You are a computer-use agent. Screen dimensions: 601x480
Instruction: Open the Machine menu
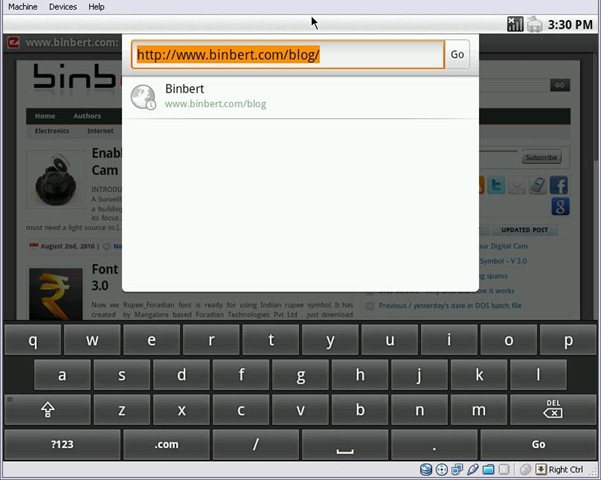[23, 7]
